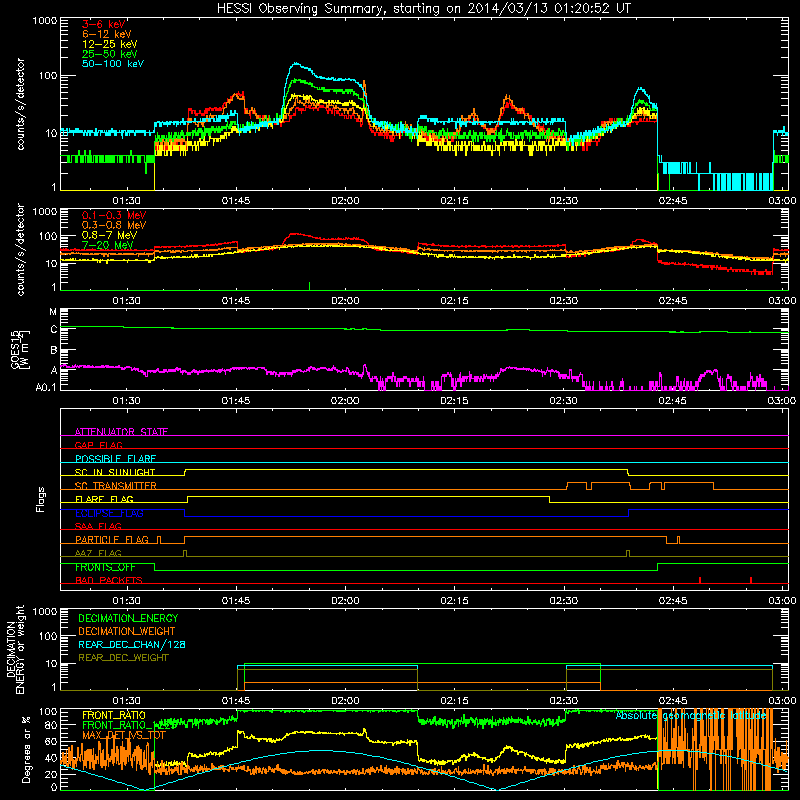Click the 03:00 tick under the Flags plot
The height and width of the screenshot is (800, 800).
click(782, 601)
